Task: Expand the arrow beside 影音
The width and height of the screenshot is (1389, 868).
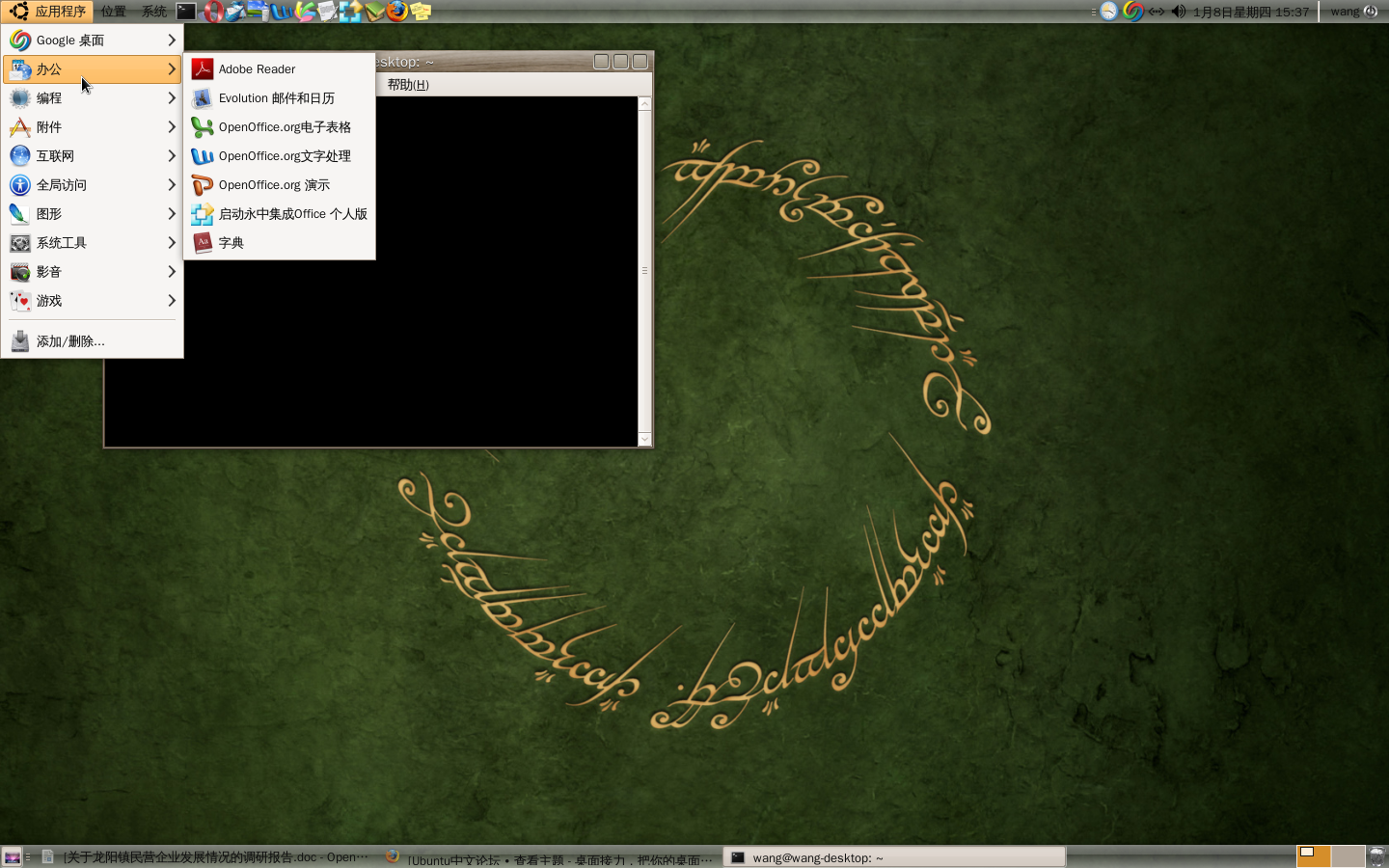Action: [172, 272]
